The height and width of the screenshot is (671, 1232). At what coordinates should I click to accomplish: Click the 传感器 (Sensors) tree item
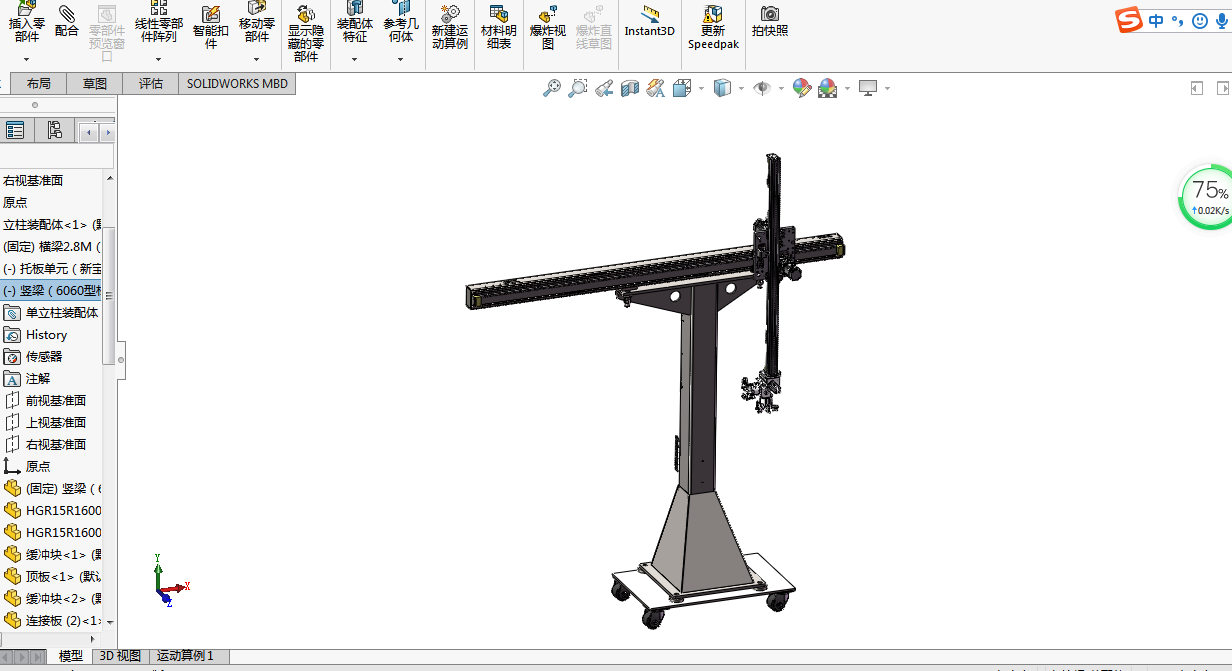click(x=34, y=357)
